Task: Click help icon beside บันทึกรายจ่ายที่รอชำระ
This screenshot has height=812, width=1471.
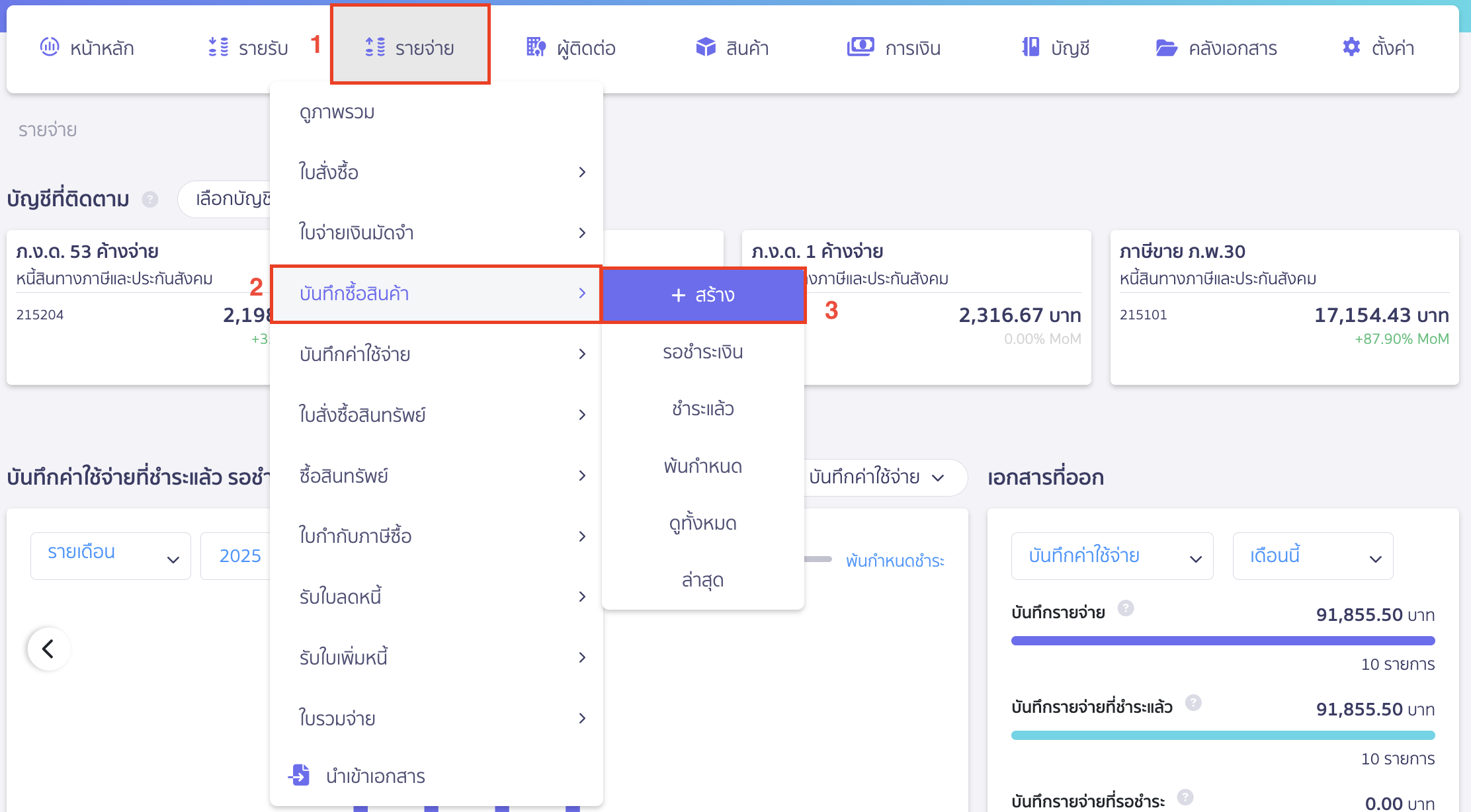Action: [x=1185, y=797]
